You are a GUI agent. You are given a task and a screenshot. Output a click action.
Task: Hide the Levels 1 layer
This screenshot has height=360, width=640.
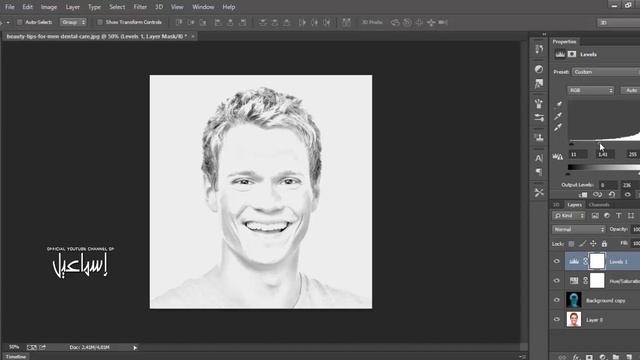pos(557,261)
